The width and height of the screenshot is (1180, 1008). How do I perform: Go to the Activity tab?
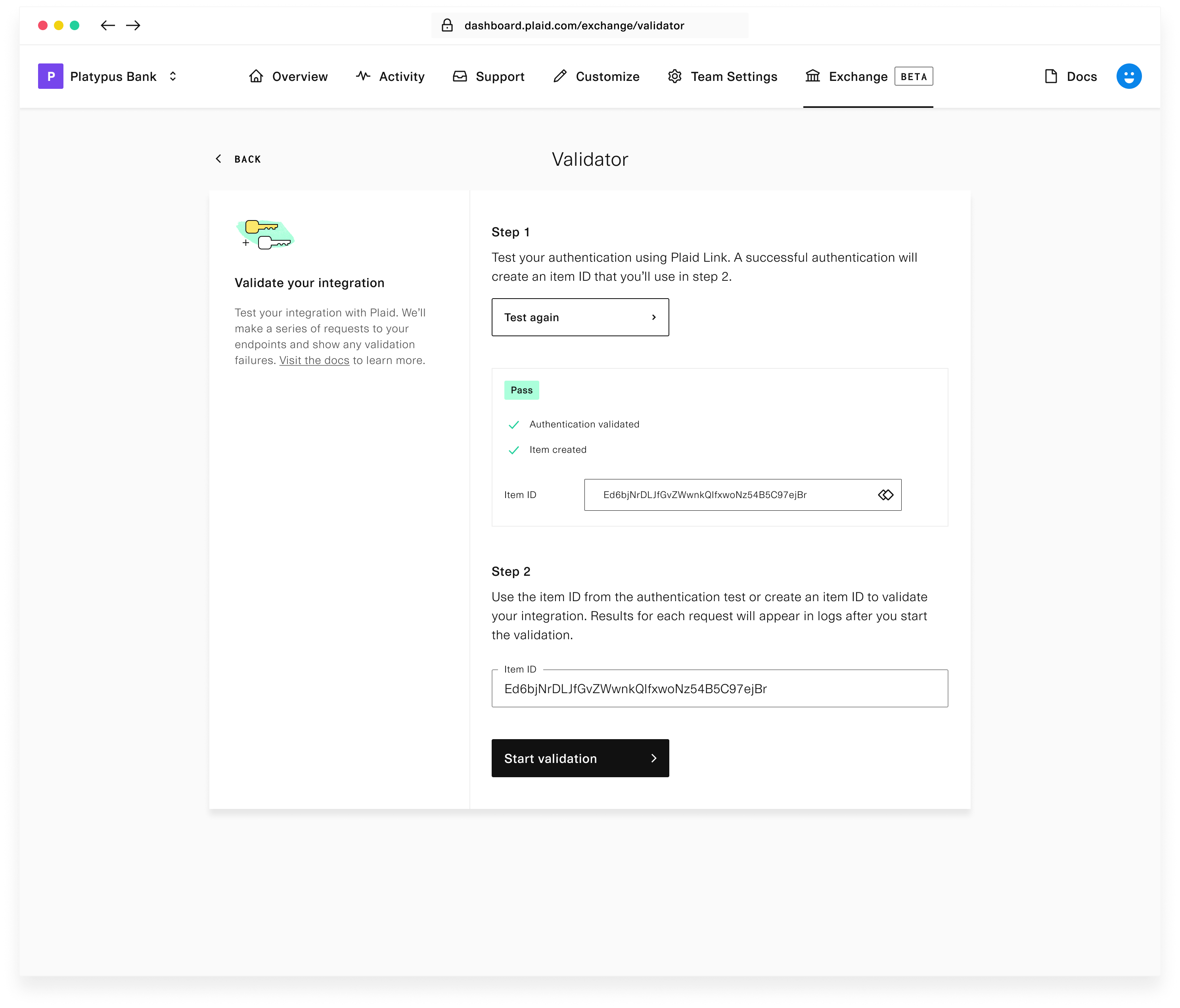(391, 76)
